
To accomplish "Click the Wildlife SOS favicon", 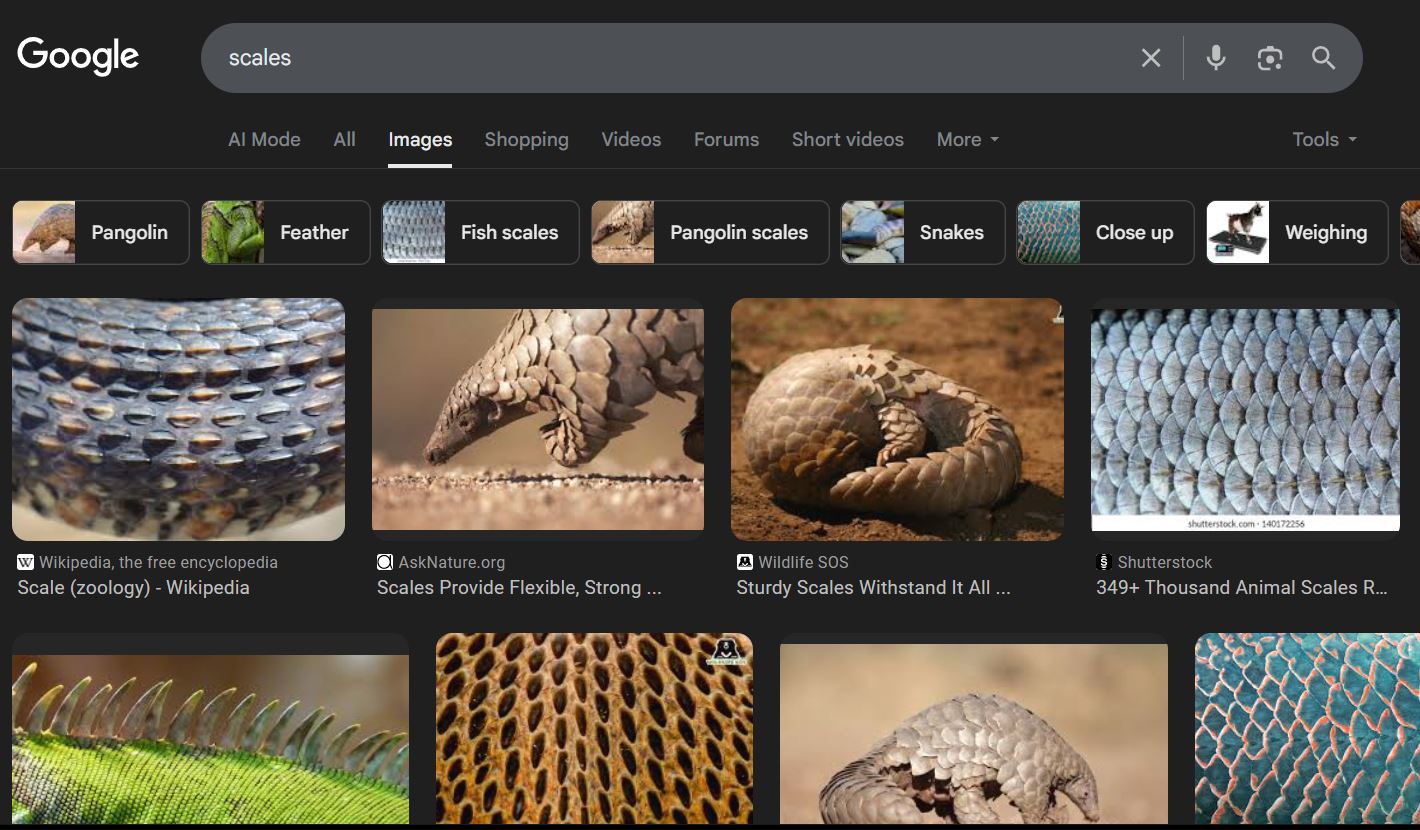I will (x=745, y=562).
